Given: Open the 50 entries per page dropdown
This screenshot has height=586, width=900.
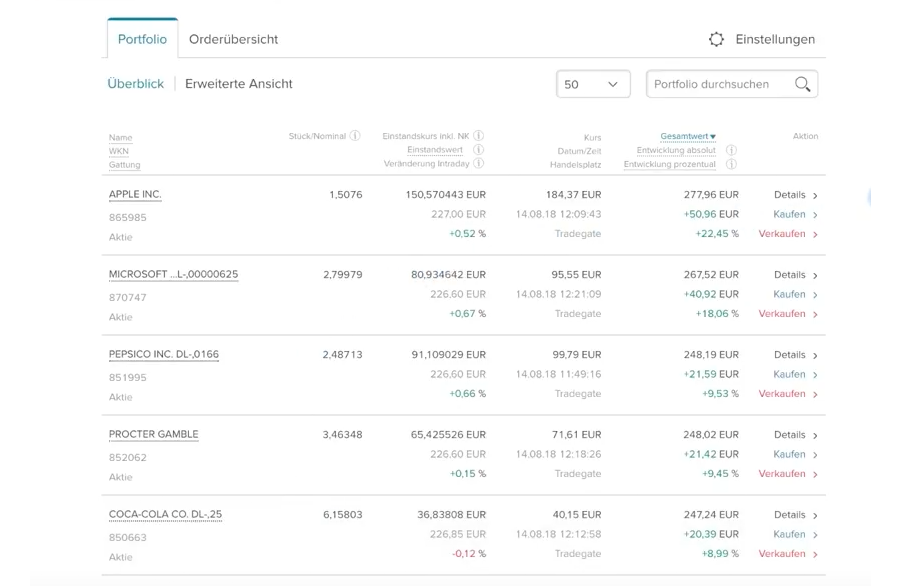Looking at the screenshot, I should click(593, 84).
